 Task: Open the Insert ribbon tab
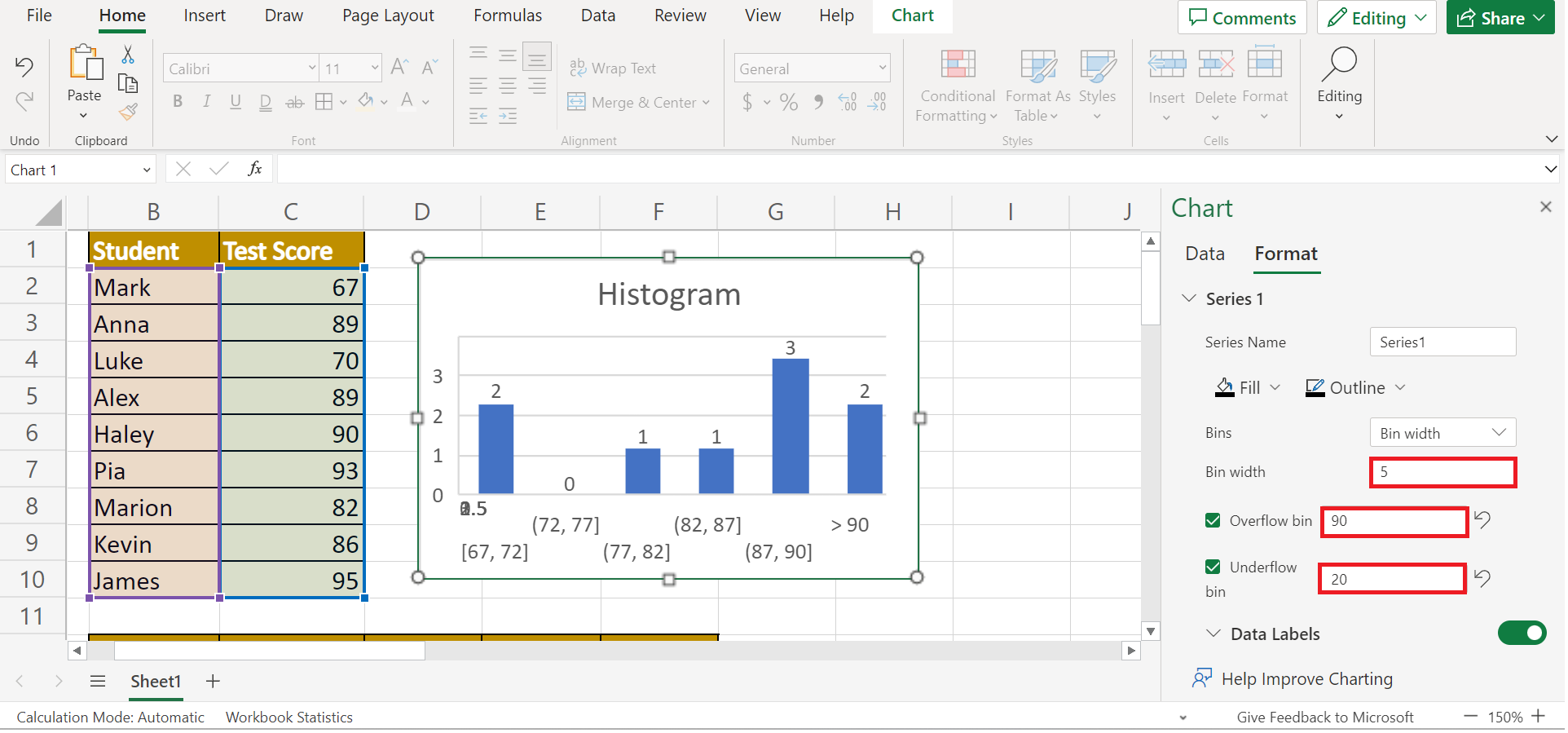[x=204, y=15]
